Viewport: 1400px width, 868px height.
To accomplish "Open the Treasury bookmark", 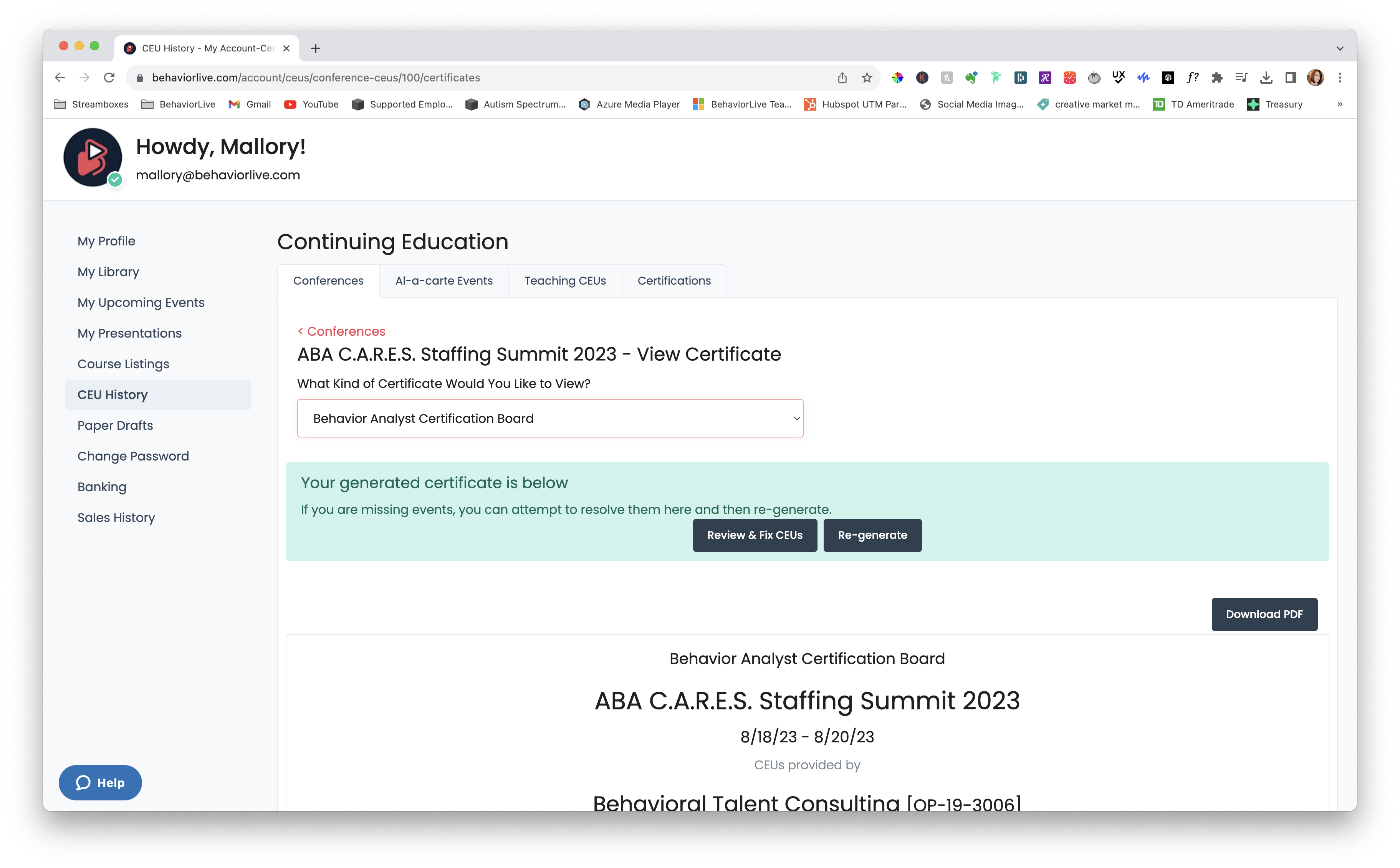I will coord(1275,104).
